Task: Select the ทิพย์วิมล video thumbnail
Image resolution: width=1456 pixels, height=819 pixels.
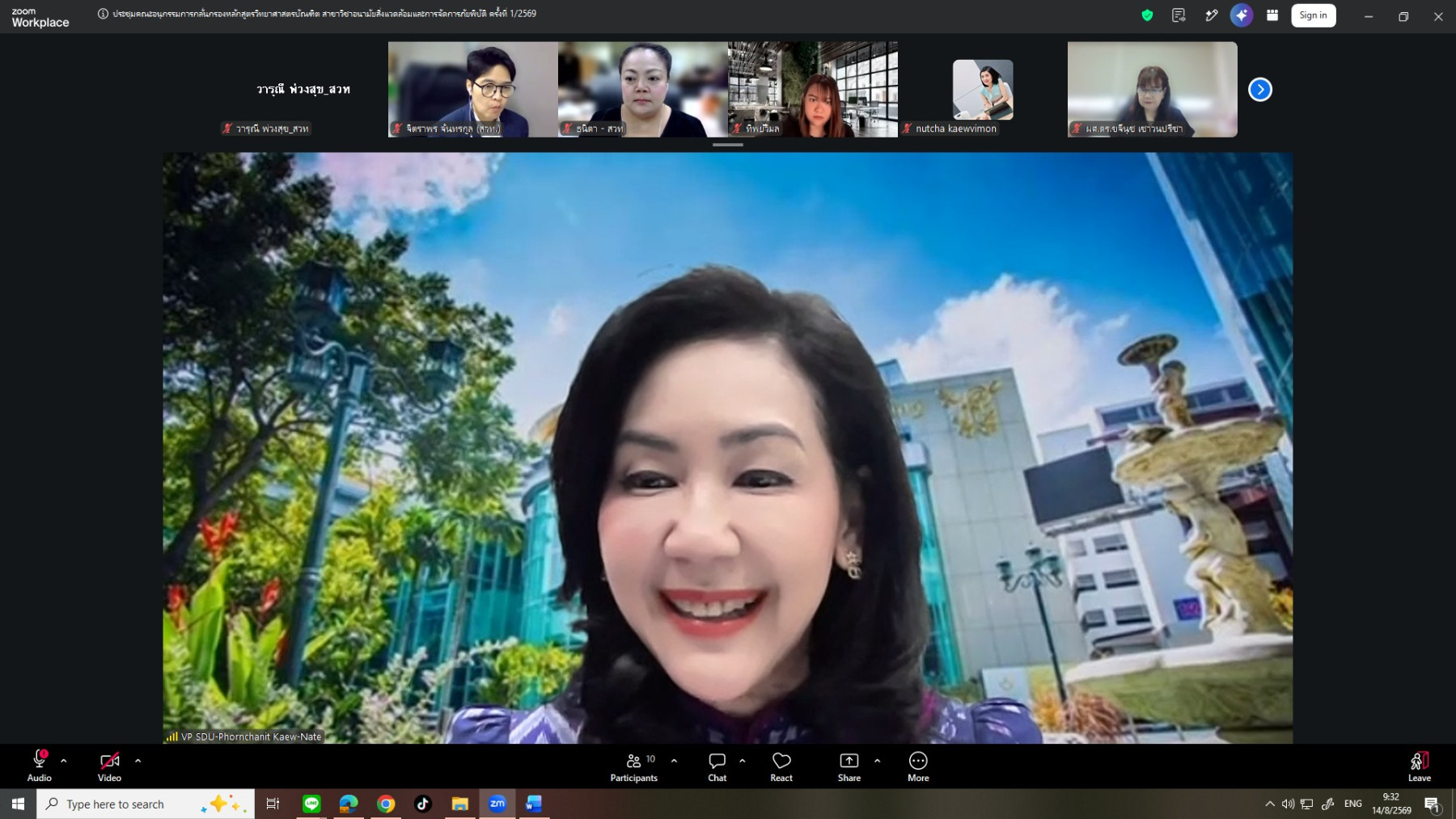Action: coord(813,90)
